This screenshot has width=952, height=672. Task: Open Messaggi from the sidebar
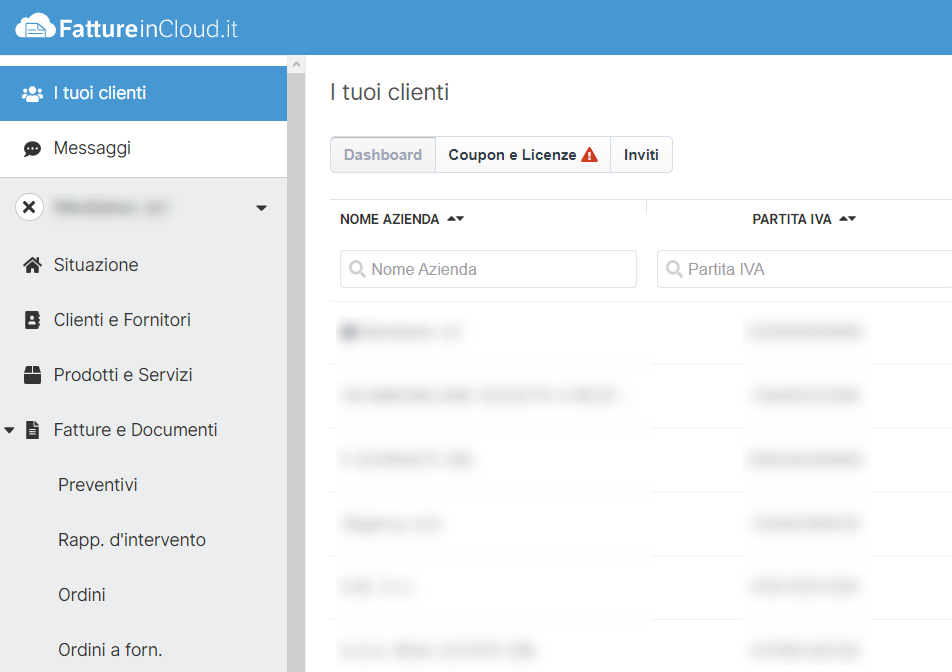coord(90,148)
